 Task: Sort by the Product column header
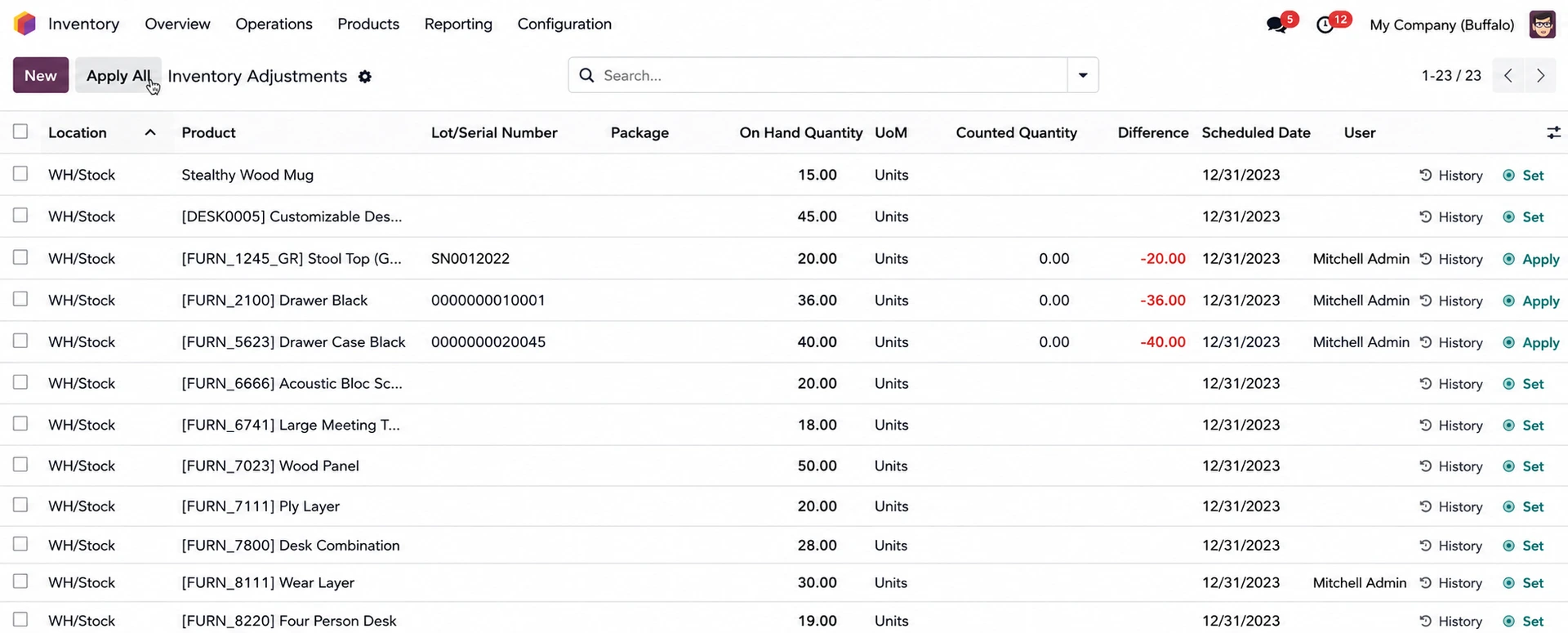(208, 132)
